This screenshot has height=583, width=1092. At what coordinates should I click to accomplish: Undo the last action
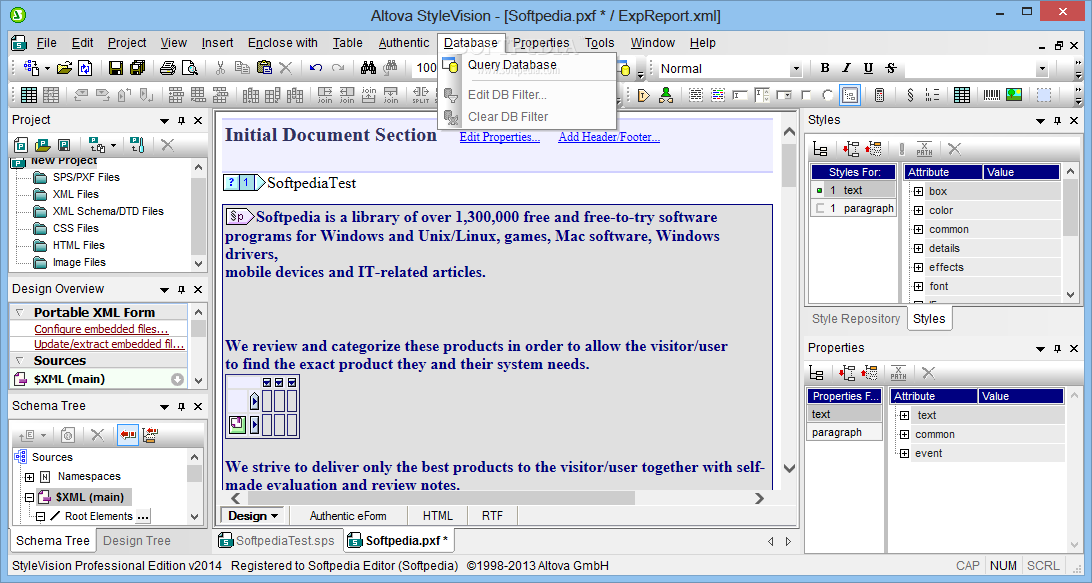pos(315,68)
